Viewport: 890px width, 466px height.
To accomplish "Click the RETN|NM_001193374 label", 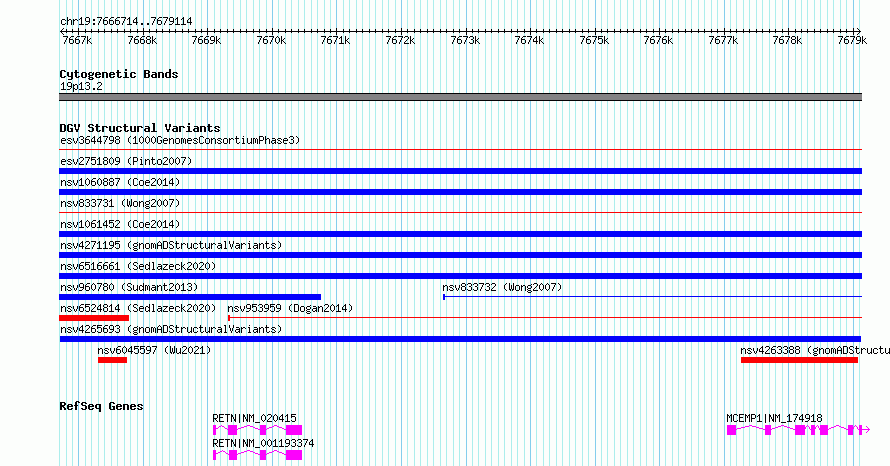I will point(263,443).
